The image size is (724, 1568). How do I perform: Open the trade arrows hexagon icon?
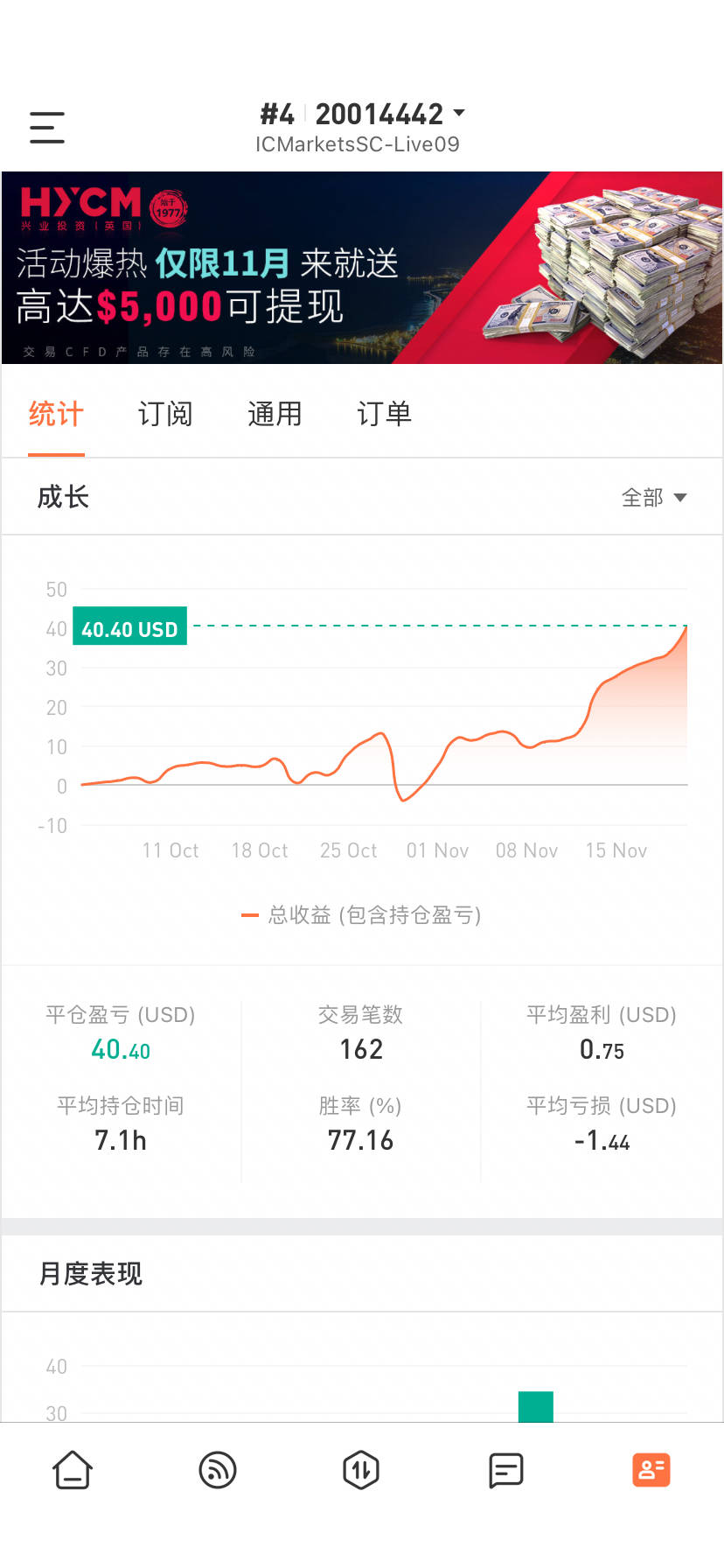coord(361,1470)
